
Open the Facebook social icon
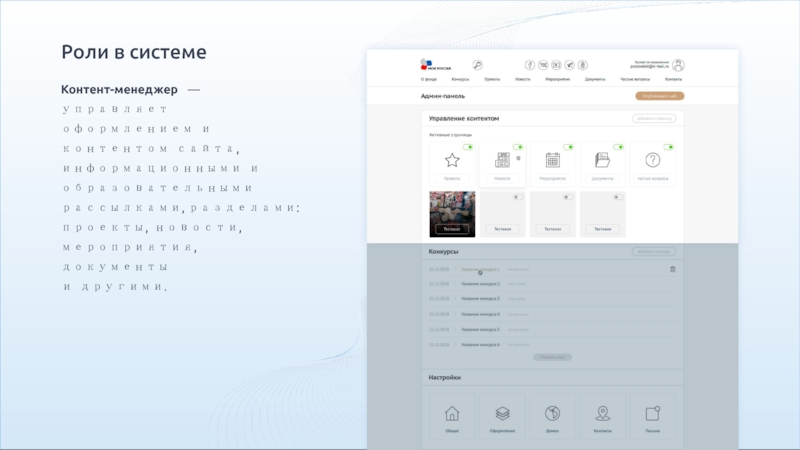(x=530, y=65)
